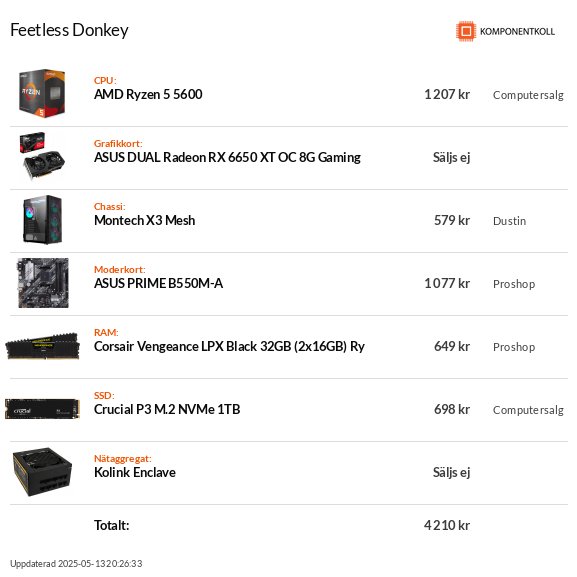
Task: Click the Komponentkoll chip logo icon
Action: pyautogui.click(x=466, y=31)
